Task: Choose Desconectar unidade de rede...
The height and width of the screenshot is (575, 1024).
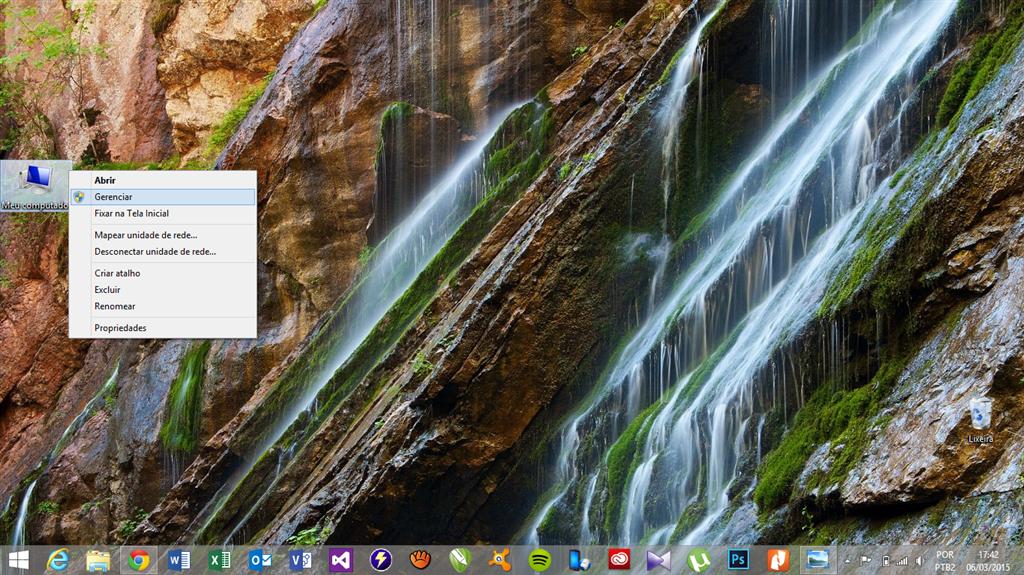Action: [x=163, y=252]
